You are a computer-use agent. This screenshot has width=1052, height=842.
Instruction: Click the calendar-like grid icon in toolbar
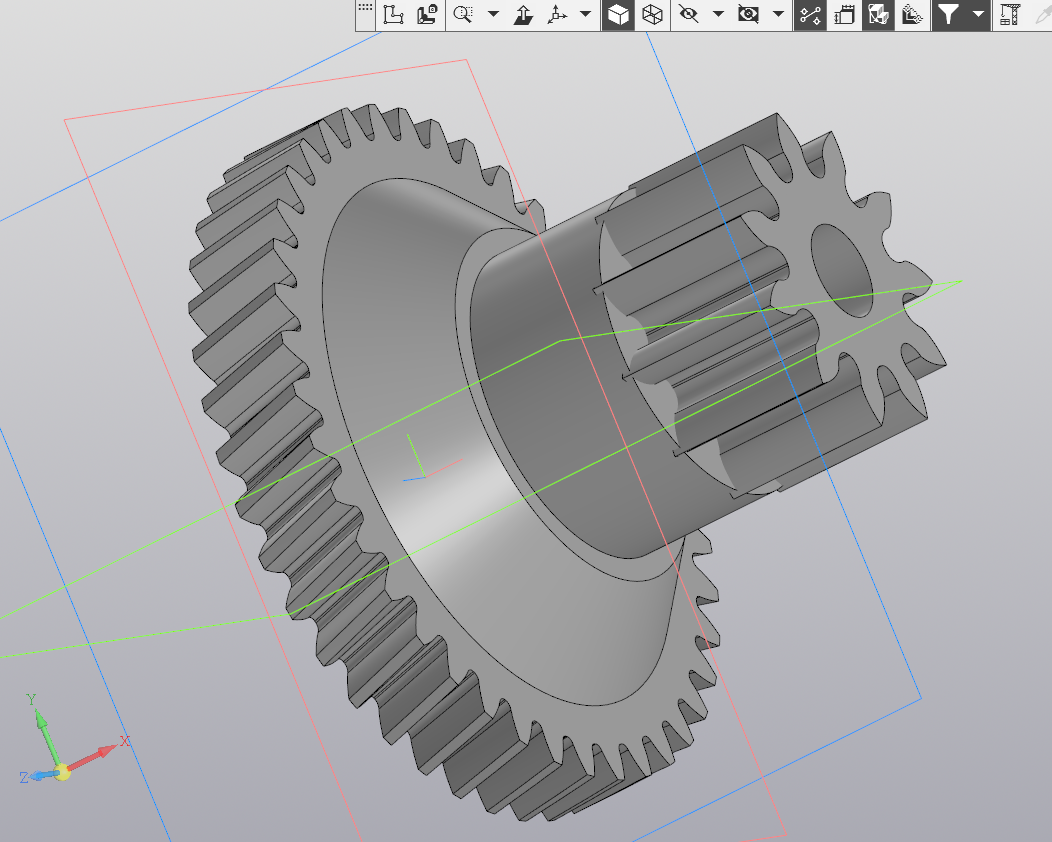844,14
